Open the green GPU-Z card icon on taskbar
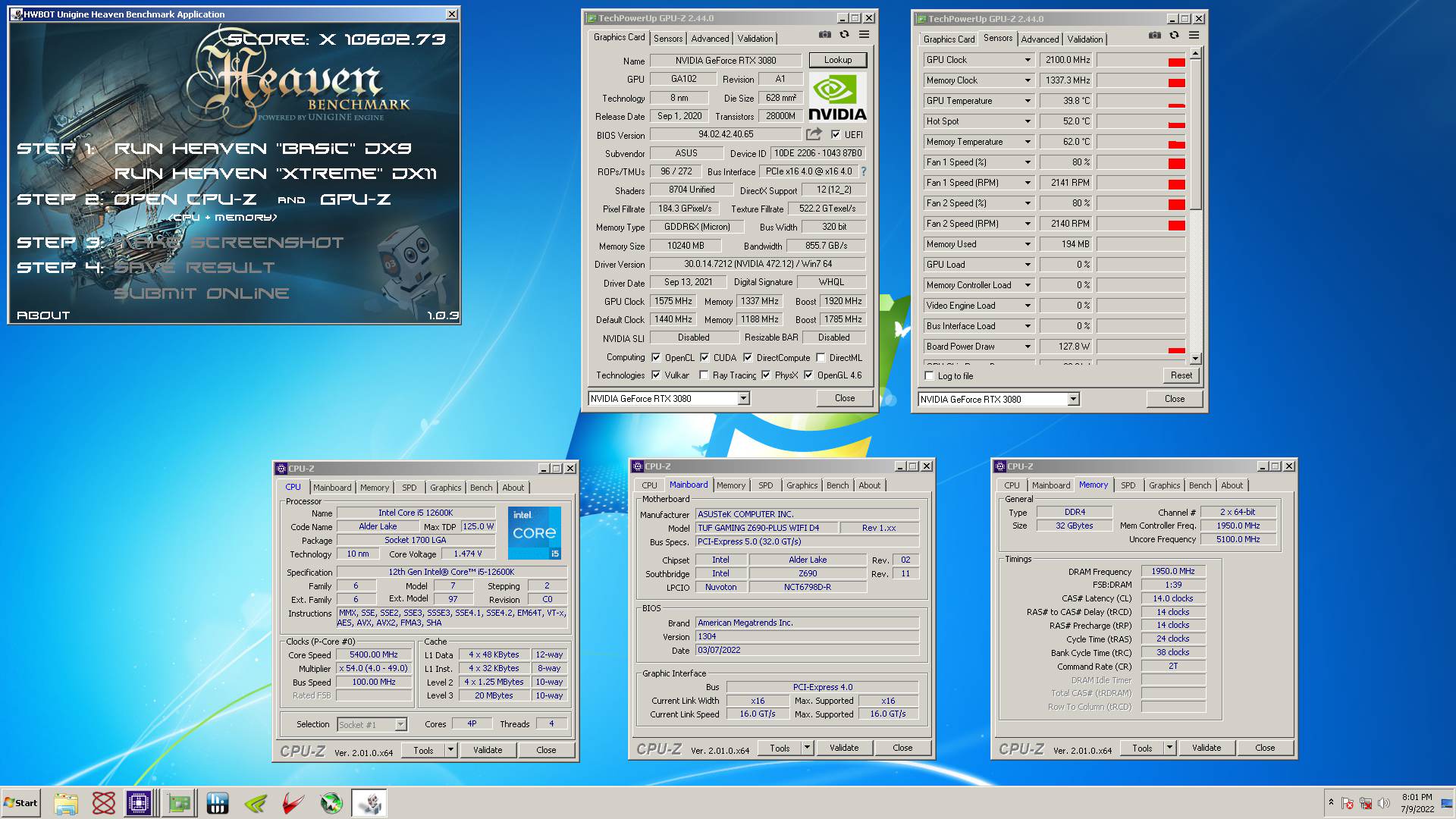1456x819 pixels. pos(180,803)
